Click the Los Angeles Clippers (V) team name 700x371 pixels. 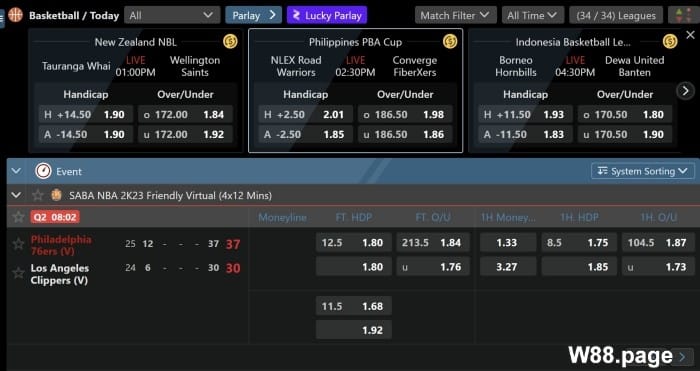click(60, 274)
